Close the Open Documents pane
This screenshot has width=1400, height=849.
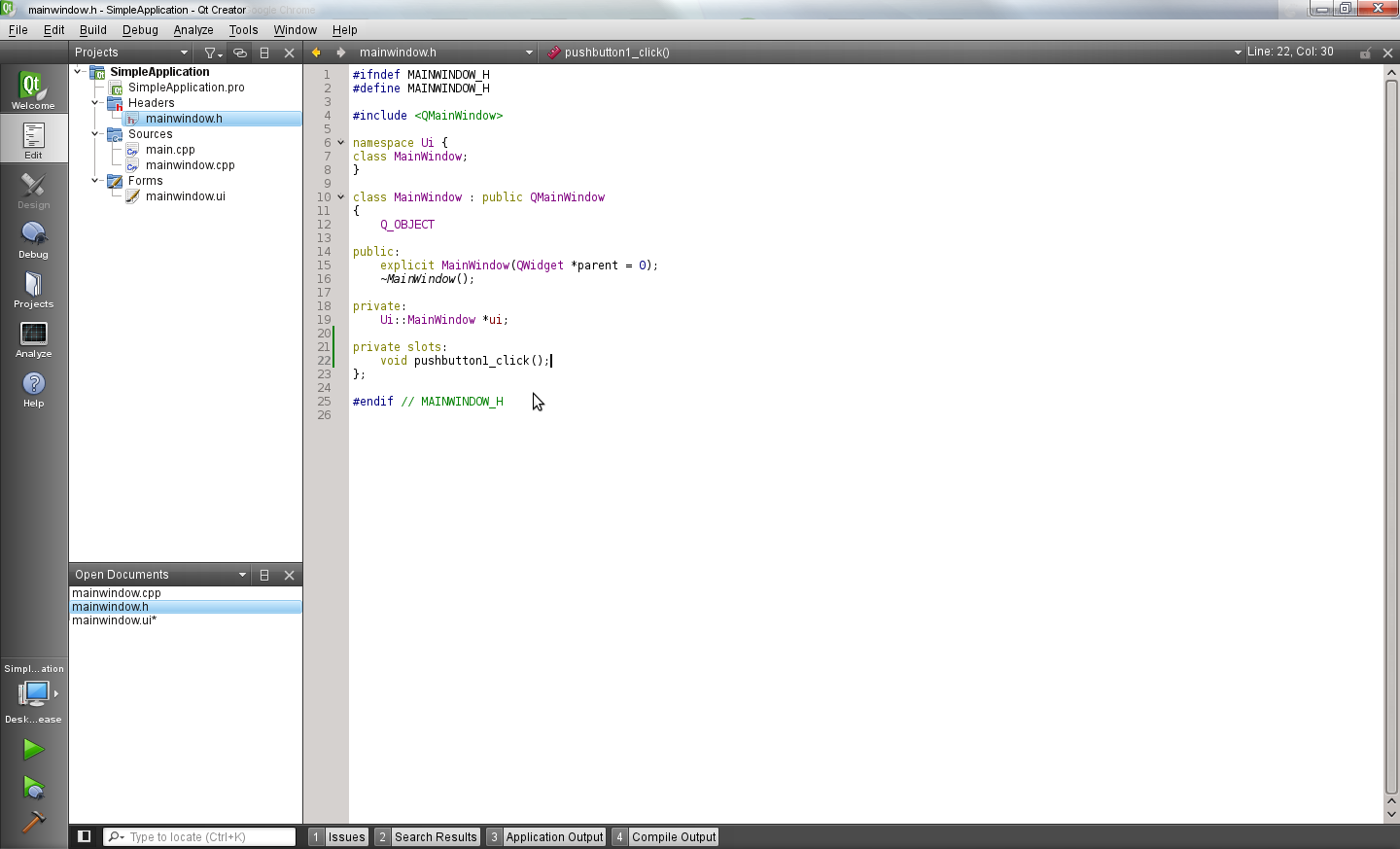(289, 575)
